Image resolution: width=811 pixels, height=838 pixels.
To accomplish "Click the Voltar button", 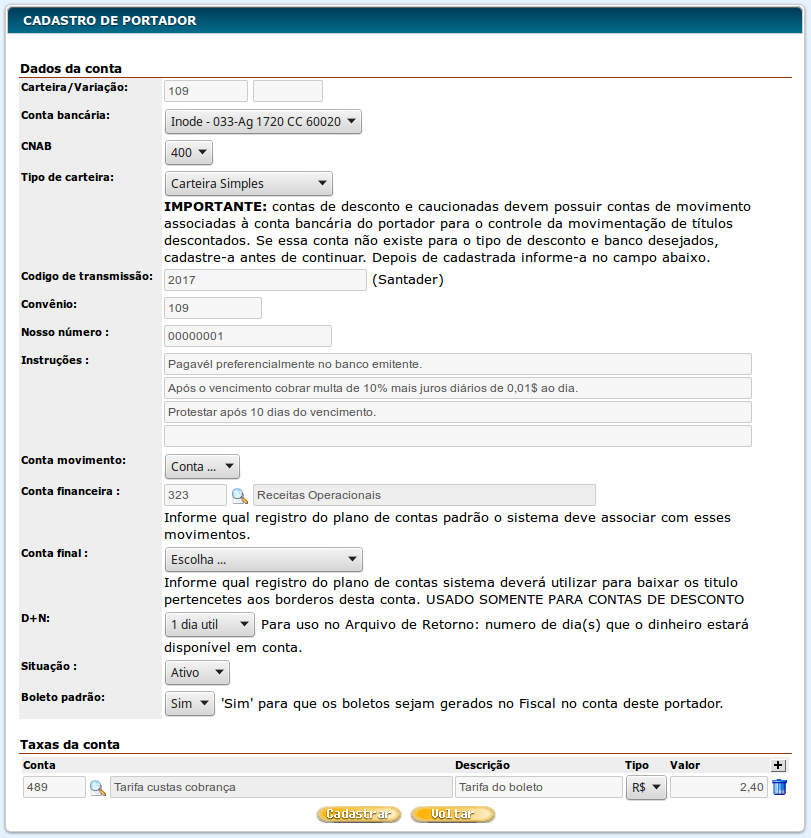I will coord(453,815).
